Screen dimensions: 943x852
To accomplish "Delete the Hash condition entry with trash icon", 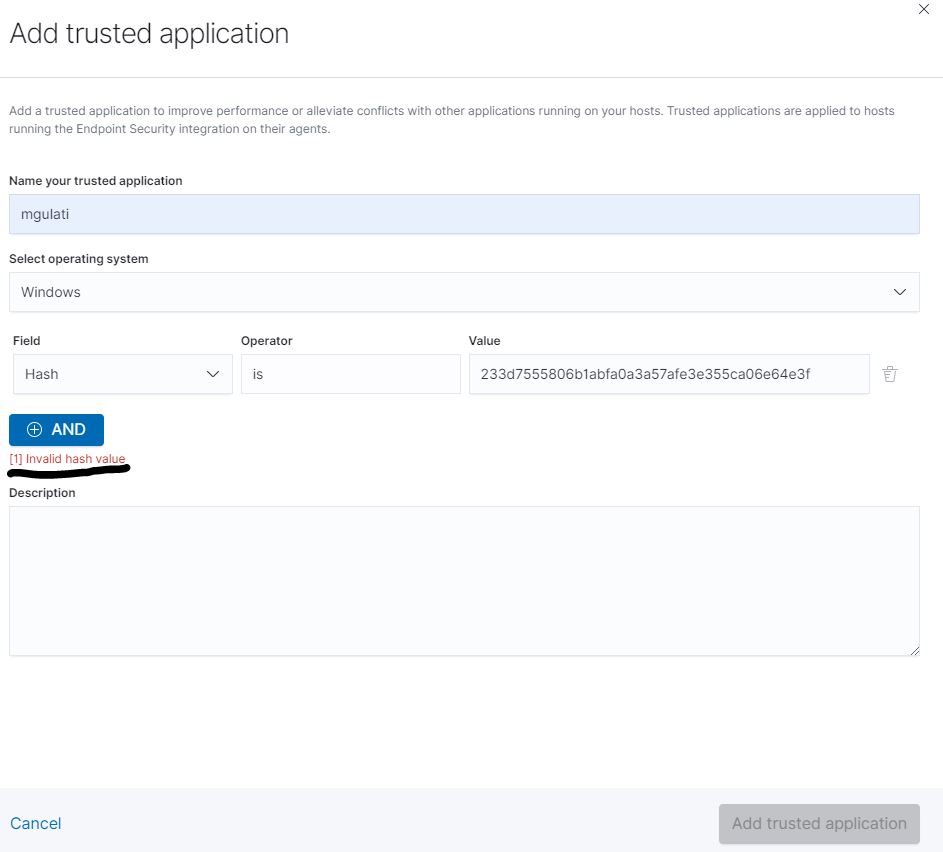I will coord(889,374).
